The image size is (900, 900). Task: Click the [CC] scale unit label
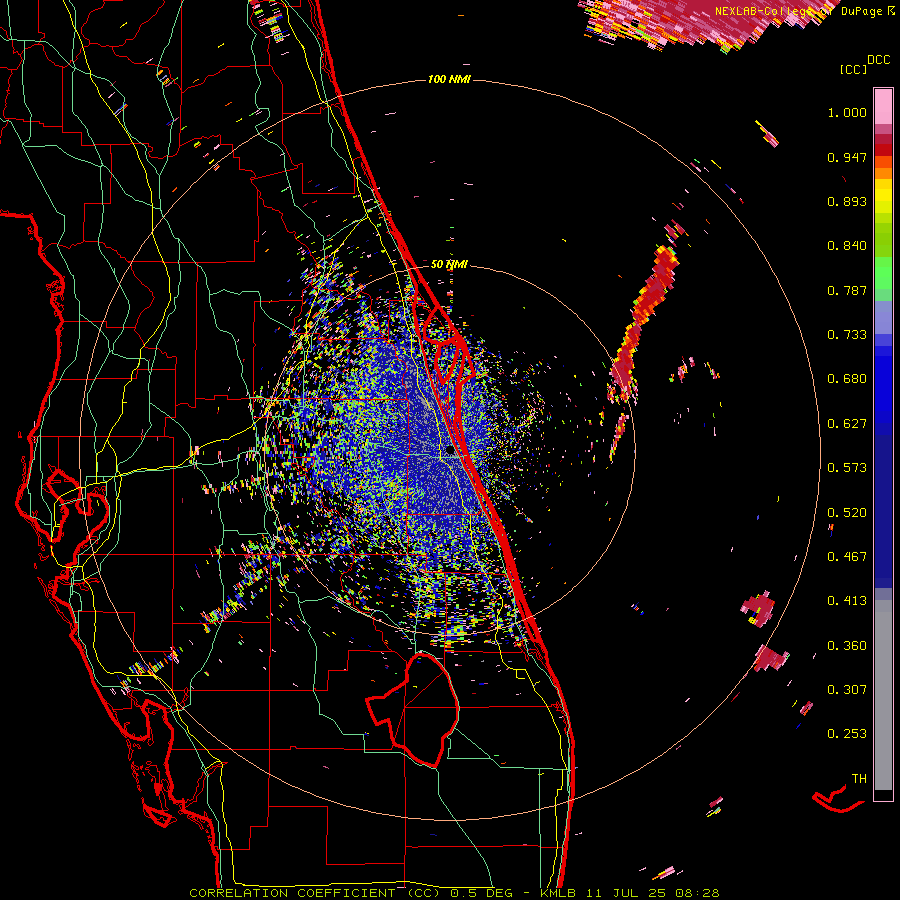(853, 69)
